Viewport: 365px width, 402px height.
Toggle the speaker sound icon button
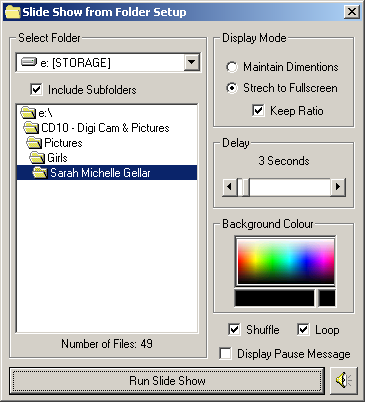click(x=344, y=380)
